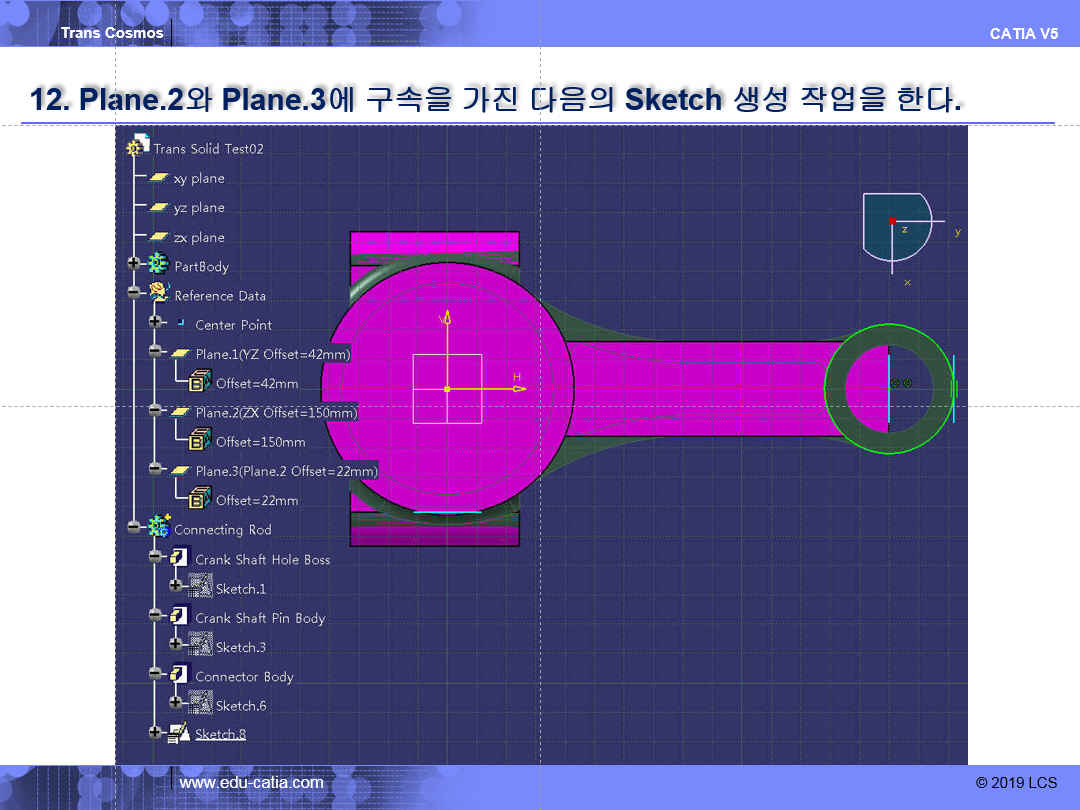Collapse the Connecting Rod node
Viewport: 1080px width, 810px height.
(x=134, y=527)
